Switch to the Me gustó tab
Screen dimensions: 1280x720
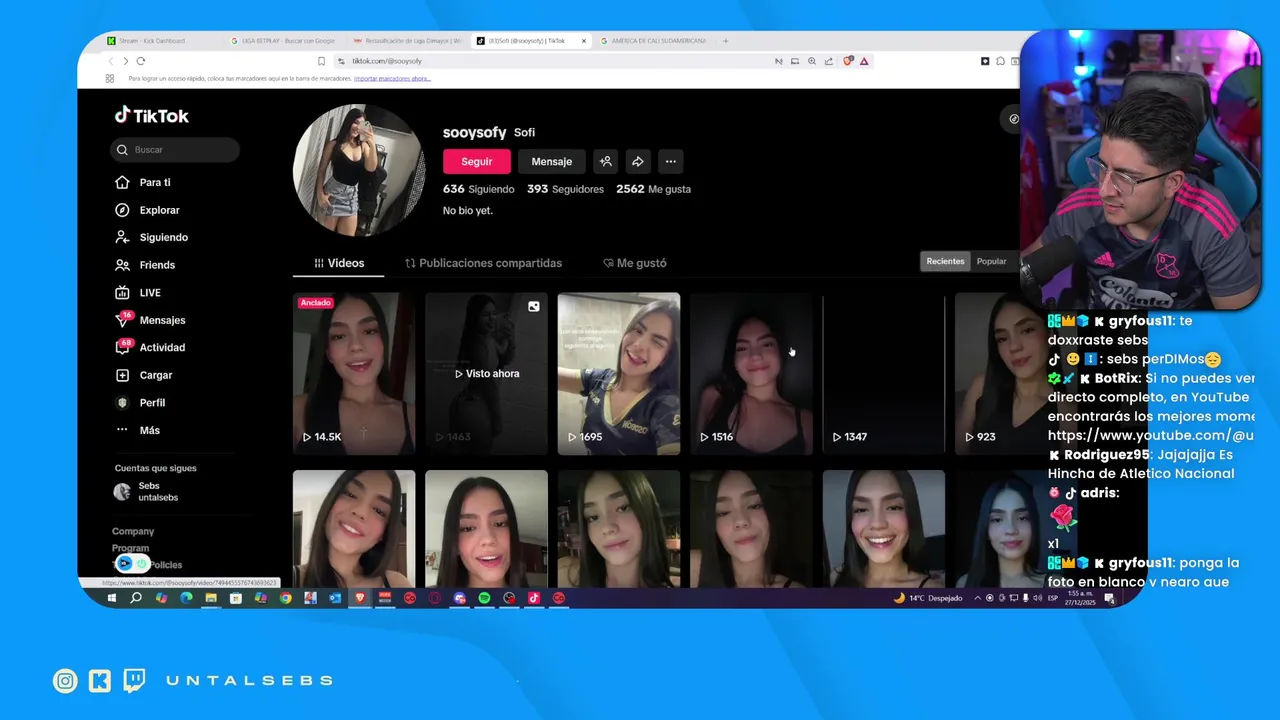point(634,263)
